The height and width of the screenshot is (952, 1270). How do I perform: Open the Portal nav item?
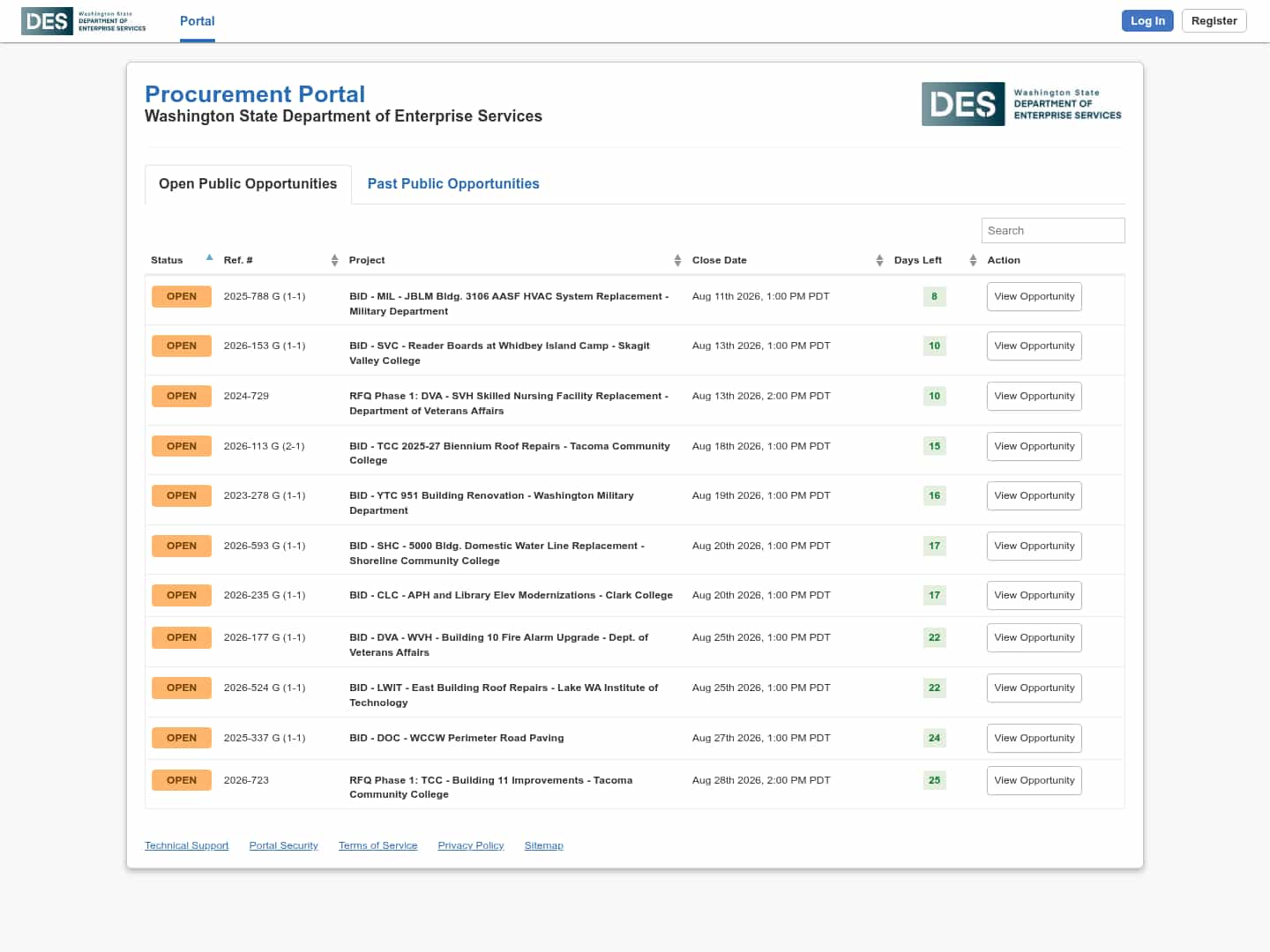(x=198, y=21)
